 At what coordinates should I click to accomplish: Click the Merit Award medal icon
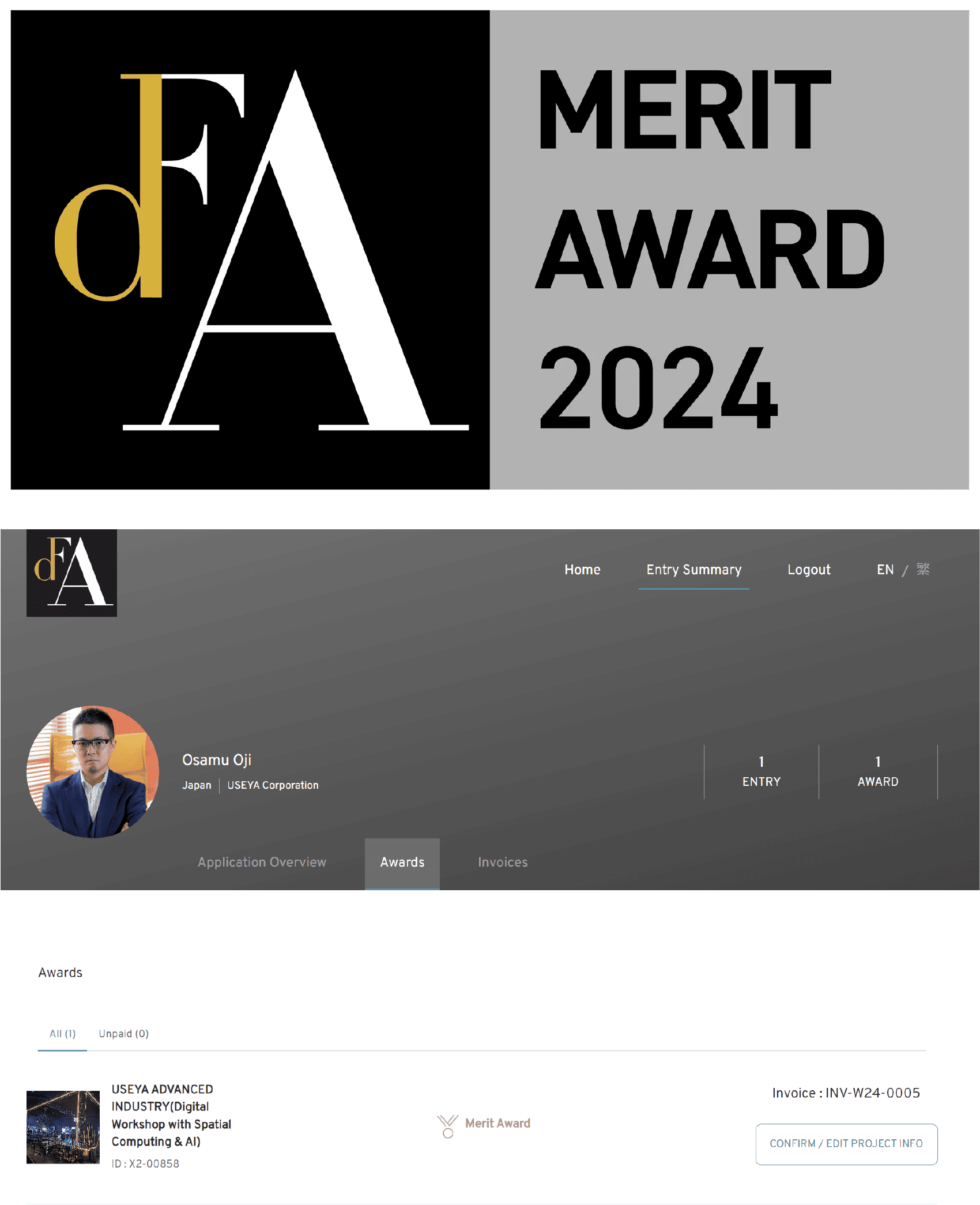tap(447, 1126)
